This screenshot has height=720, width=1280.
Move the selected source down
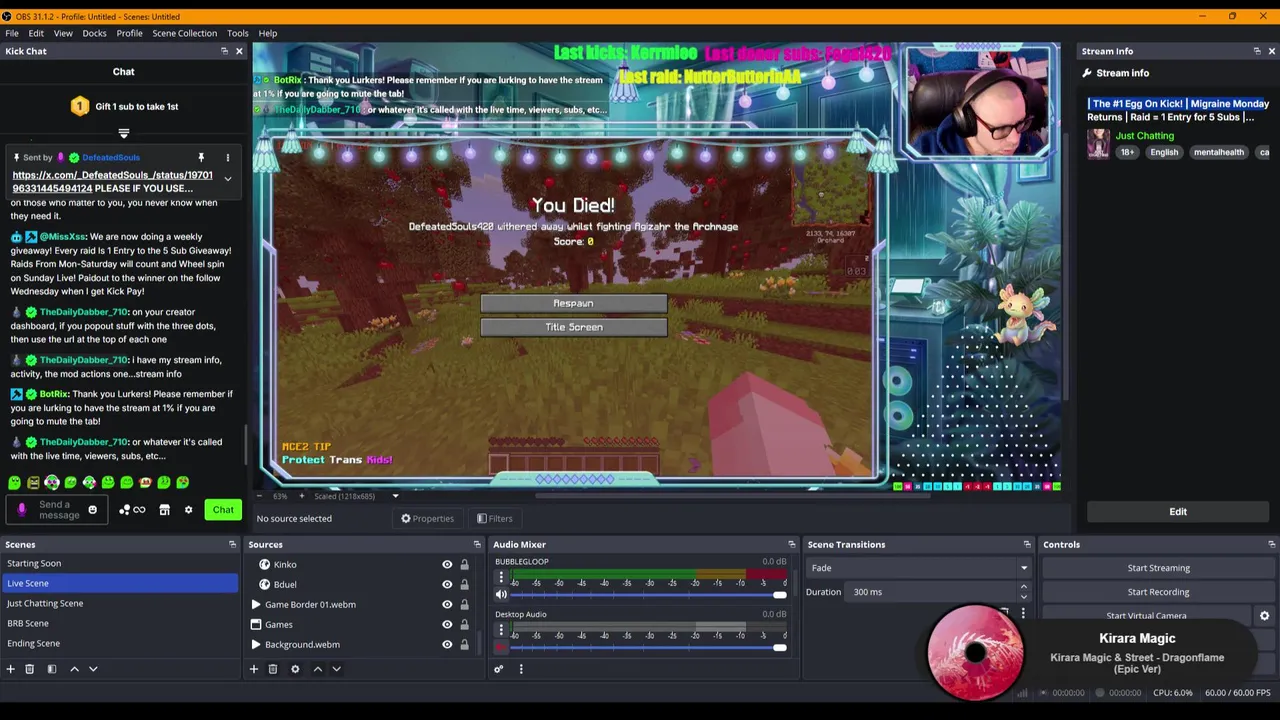point(336,669)
